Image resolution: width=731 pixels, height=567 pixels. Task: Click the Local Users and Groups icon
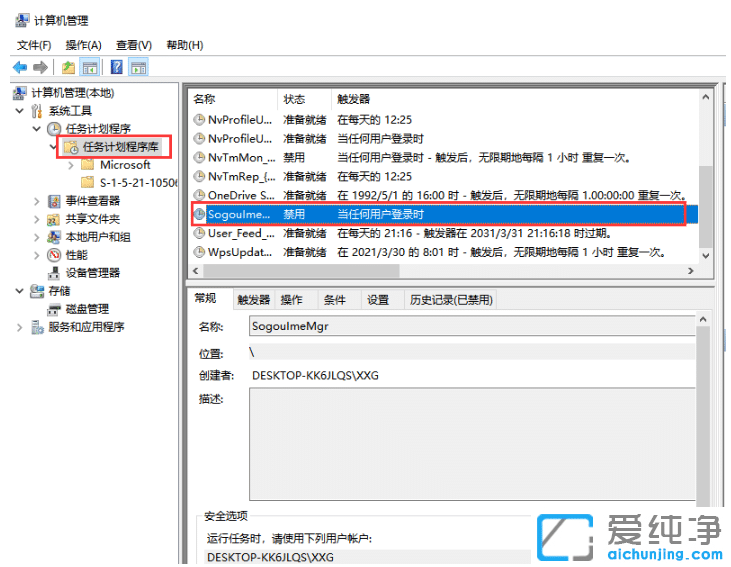54,237
